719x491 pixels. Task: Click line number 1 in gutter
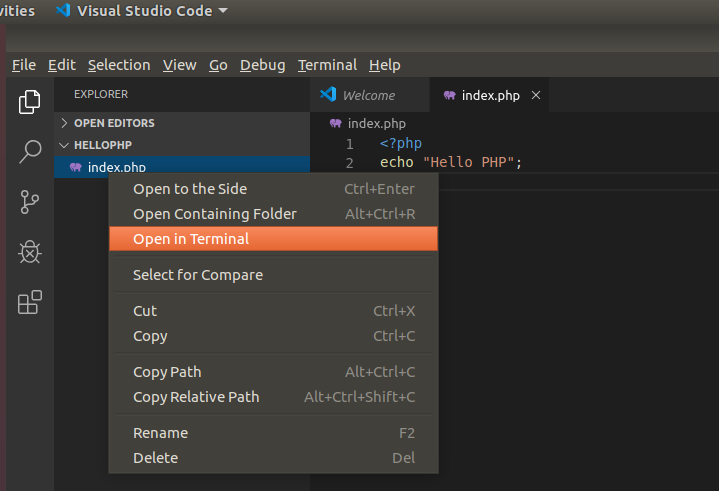[x=349, y=144]
